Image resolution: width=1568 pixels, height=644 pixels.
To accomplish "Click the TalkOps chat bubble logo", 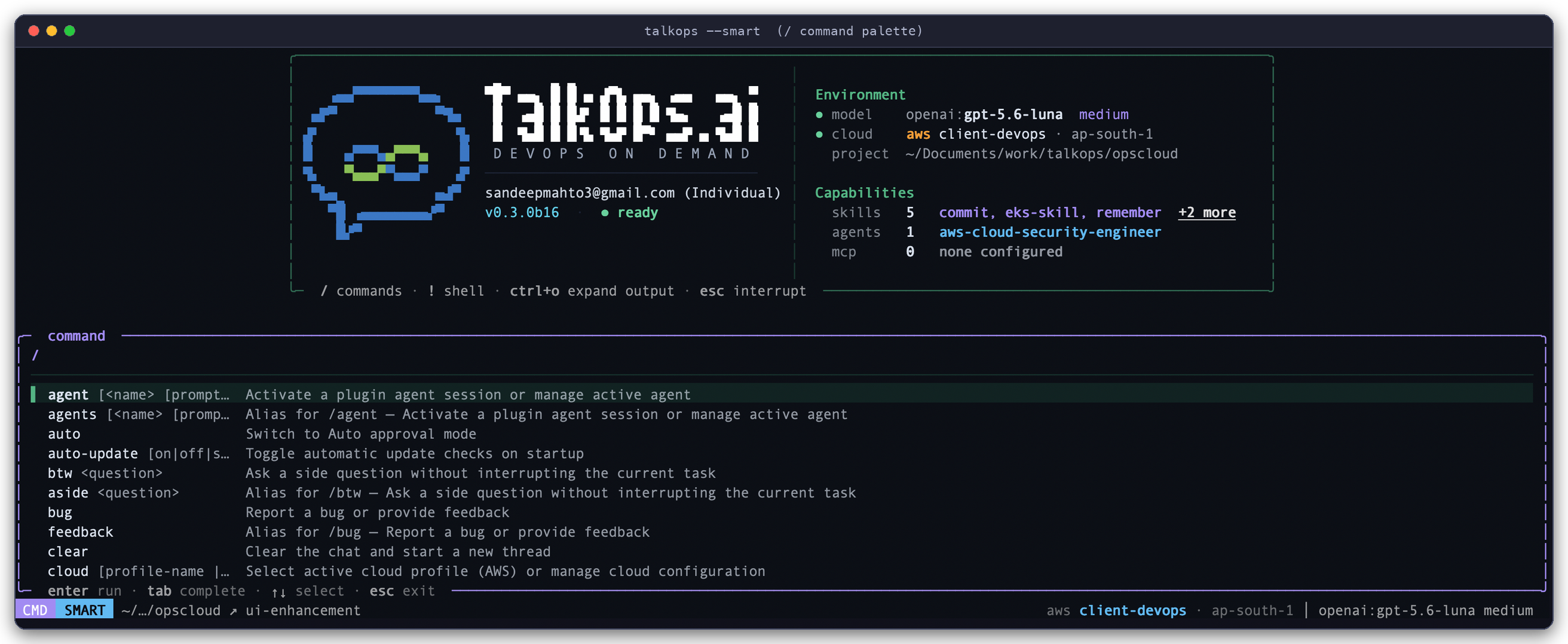I will (386, 162).
